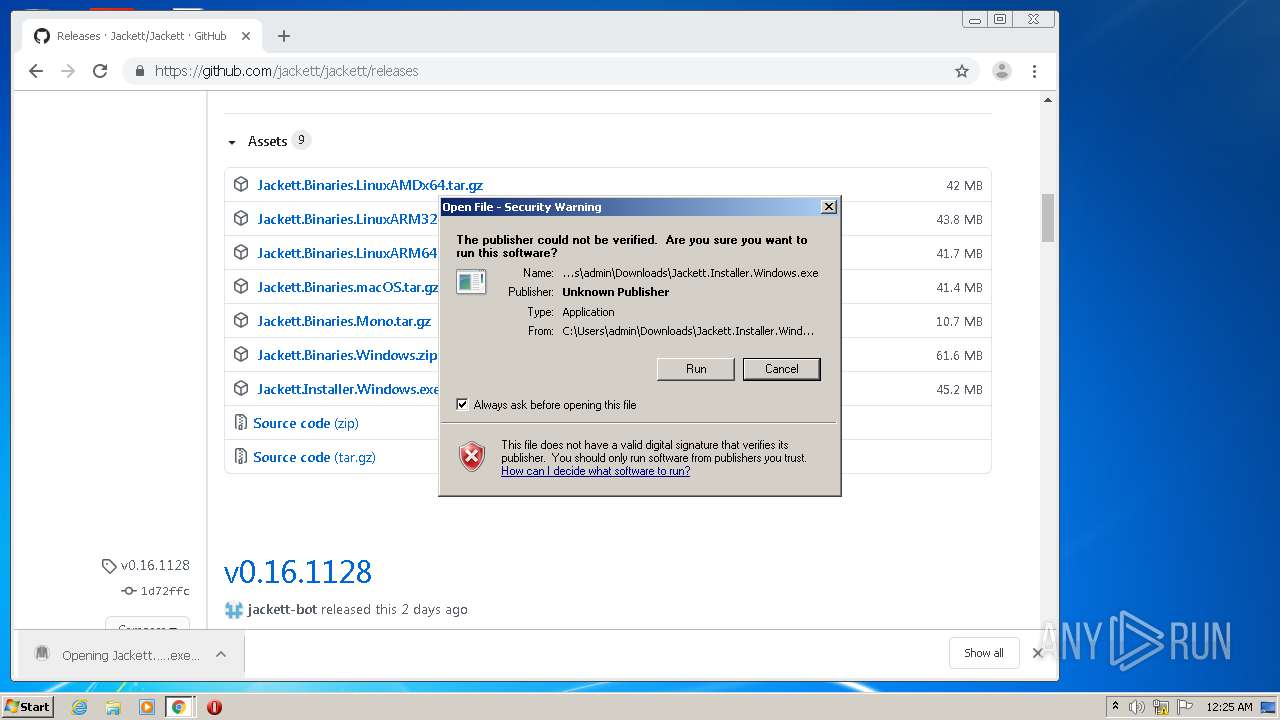Screen dimensions: 1280x720
Task: Click the network status tray icon
Action: pyautogui.click(x=1161, y=707)
